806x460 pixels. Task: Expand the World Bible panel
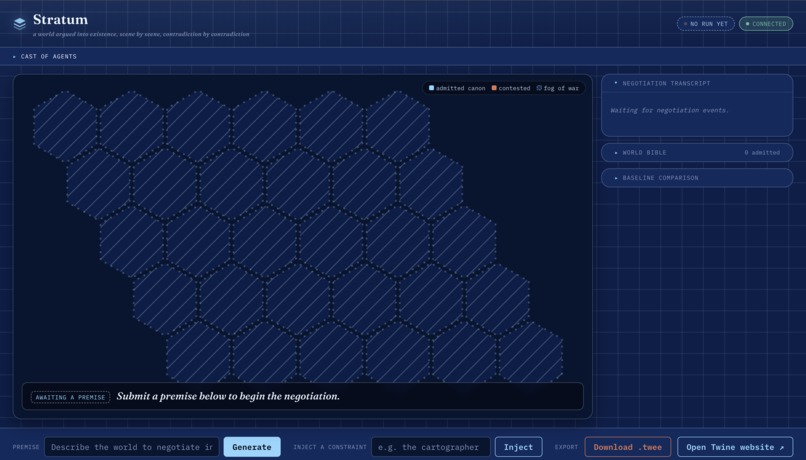coord(697,153)
